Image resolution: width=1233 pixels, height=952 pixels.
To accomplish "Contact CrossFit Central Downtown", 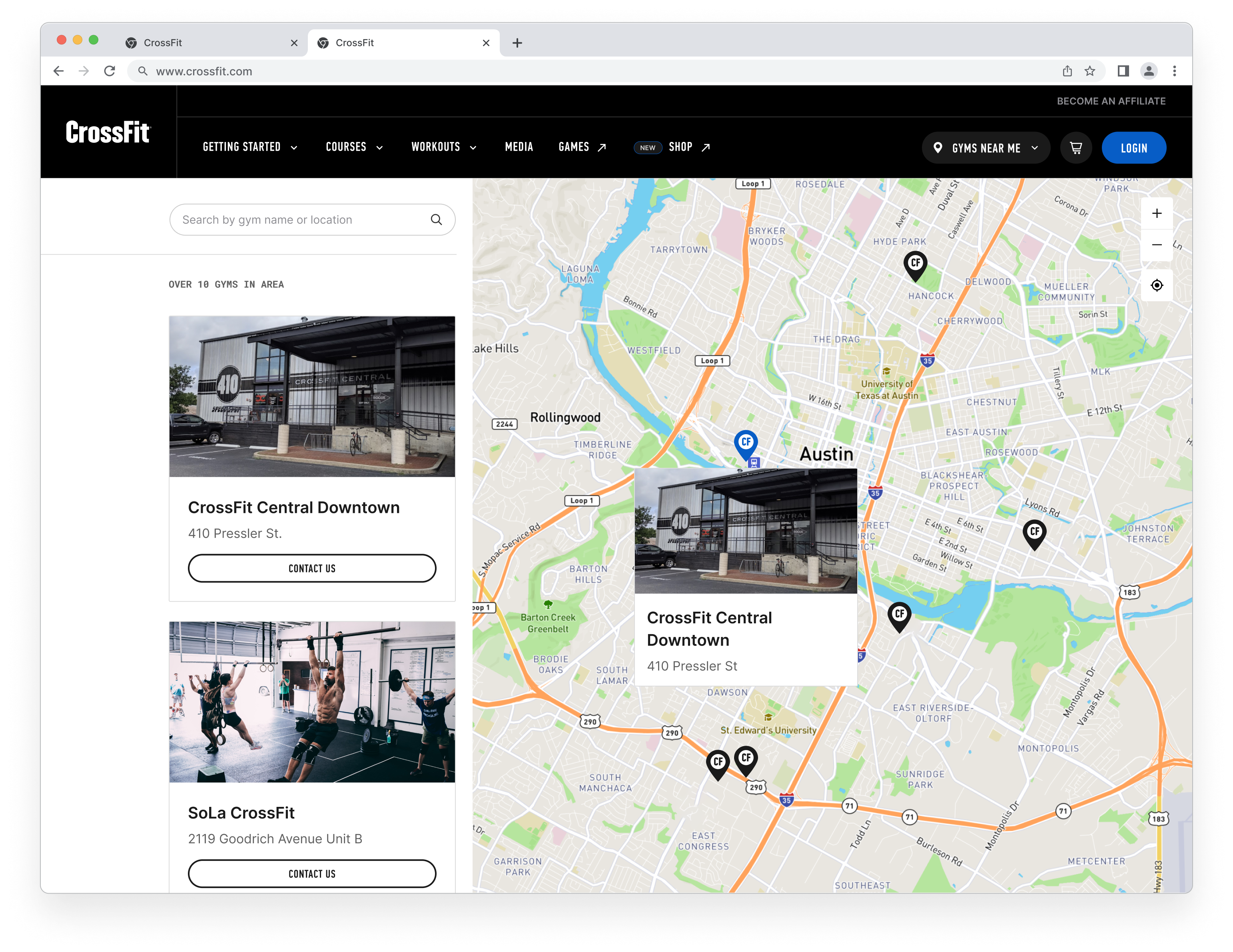I will pyautogui.click(x=312, y=568).
